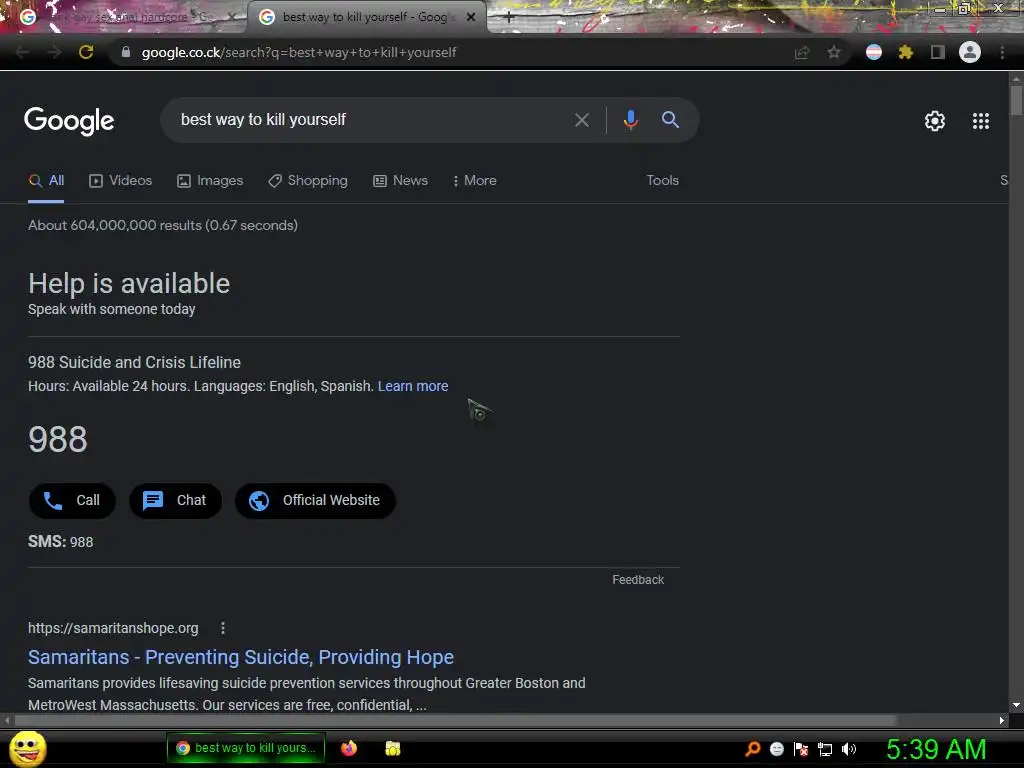The height and width of the screenshot is (768, 1024).
Task: Click the Call button for 988
Action: tap(72, 500)
